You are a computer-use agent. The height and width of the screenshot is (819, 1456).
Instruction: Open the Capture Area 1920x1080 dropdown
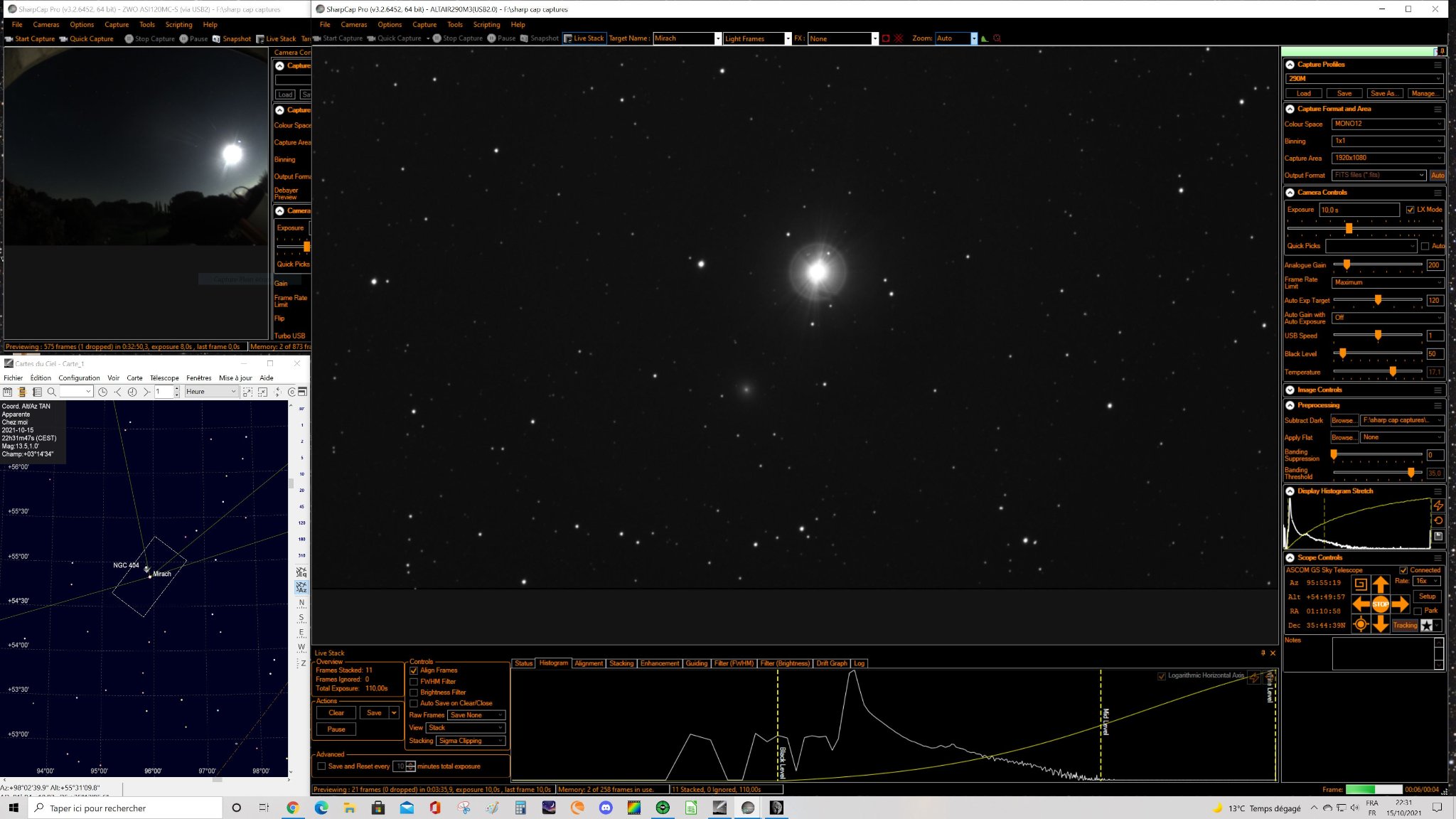tap(1387, 158)
